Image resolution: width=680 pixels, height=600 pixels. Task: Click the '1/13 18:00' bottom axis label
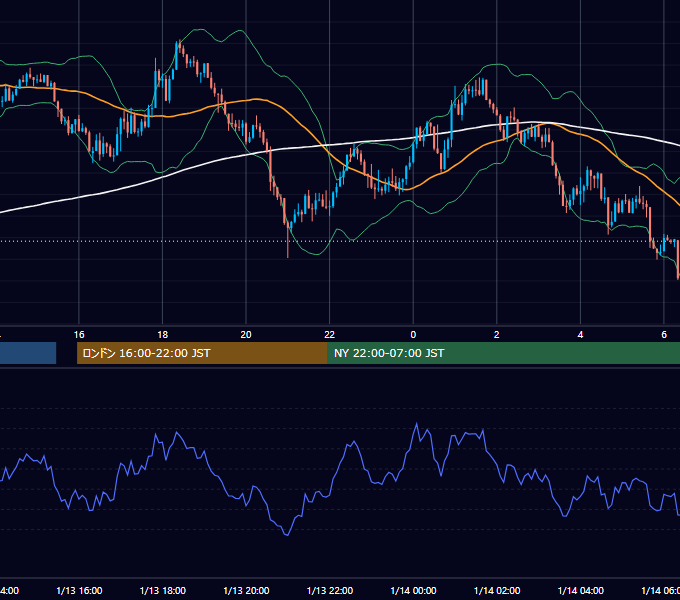(x=163, y=590)
